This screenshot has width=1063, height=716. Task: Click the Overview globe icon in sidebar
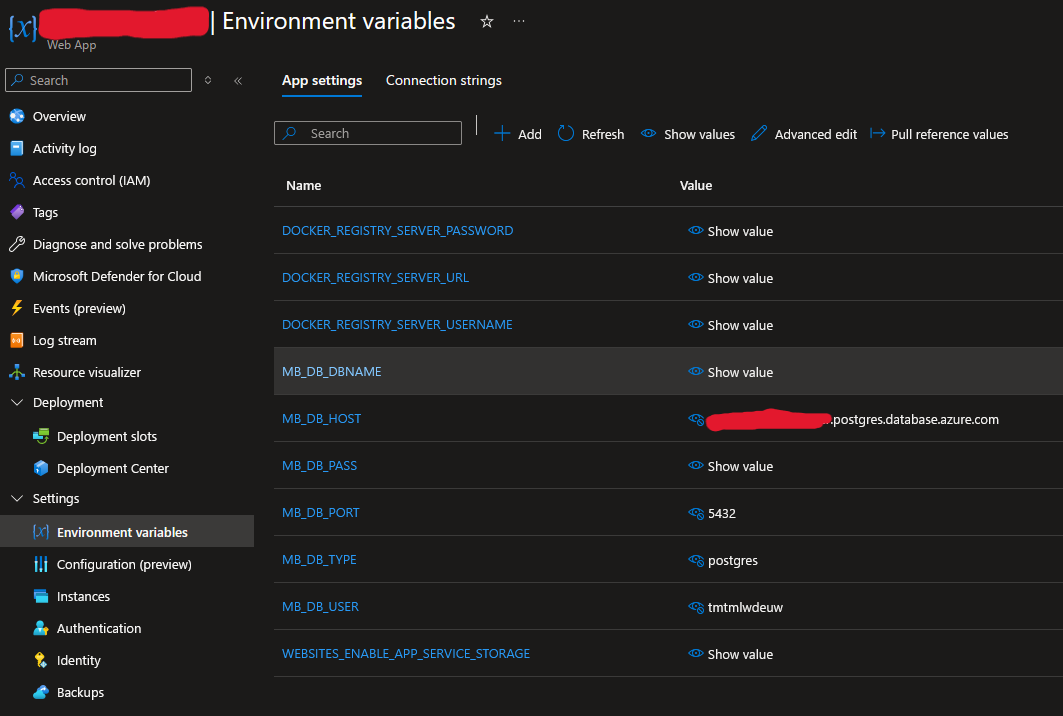pyautogui.click(x=16, y=117)
